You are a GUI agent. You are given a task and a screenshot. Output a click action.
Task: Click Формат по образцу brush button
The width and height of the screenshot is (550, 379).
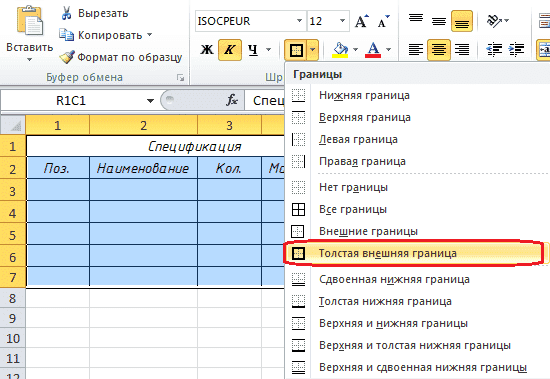tap(121, 57)
